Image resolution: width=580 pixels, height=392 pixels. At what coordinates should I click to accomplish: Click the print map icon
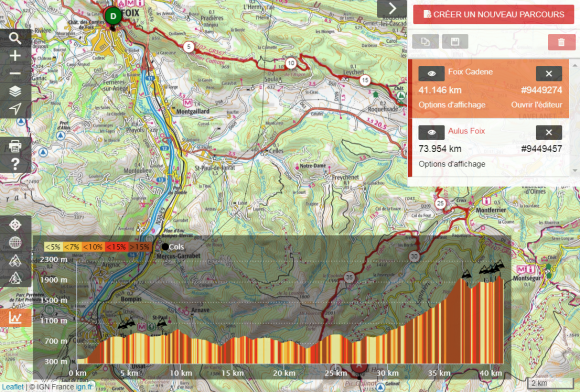pyautogui.click(x=15, y=146)
